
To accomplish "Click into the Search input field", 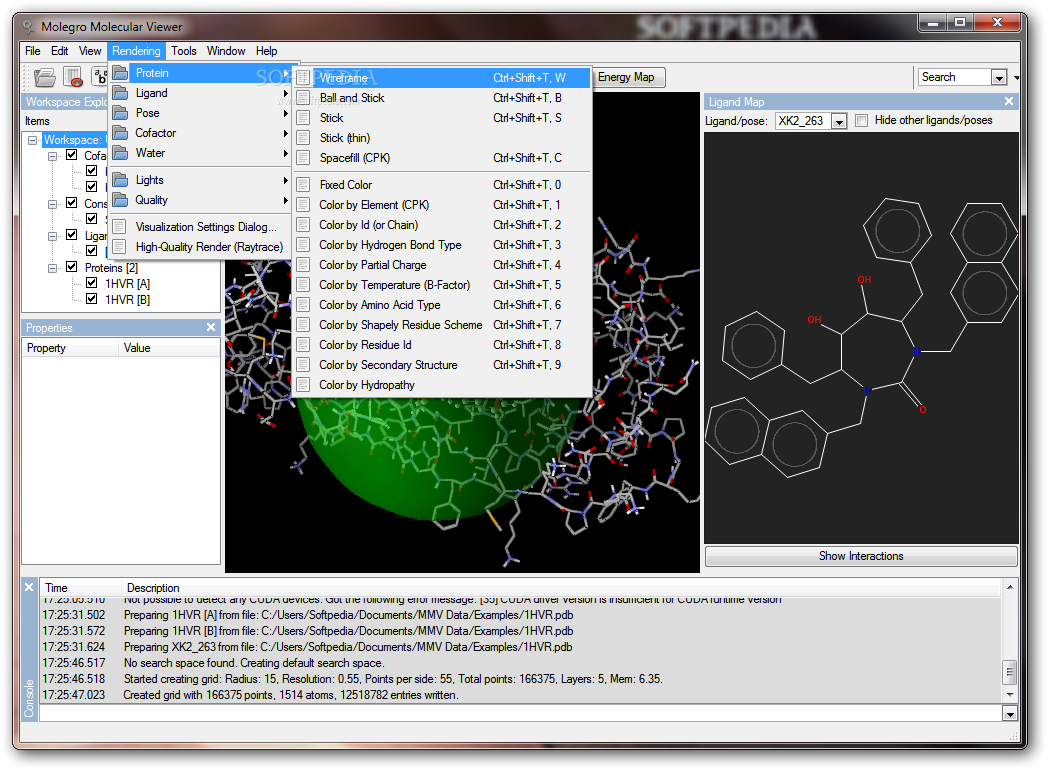I will (954, 78).
